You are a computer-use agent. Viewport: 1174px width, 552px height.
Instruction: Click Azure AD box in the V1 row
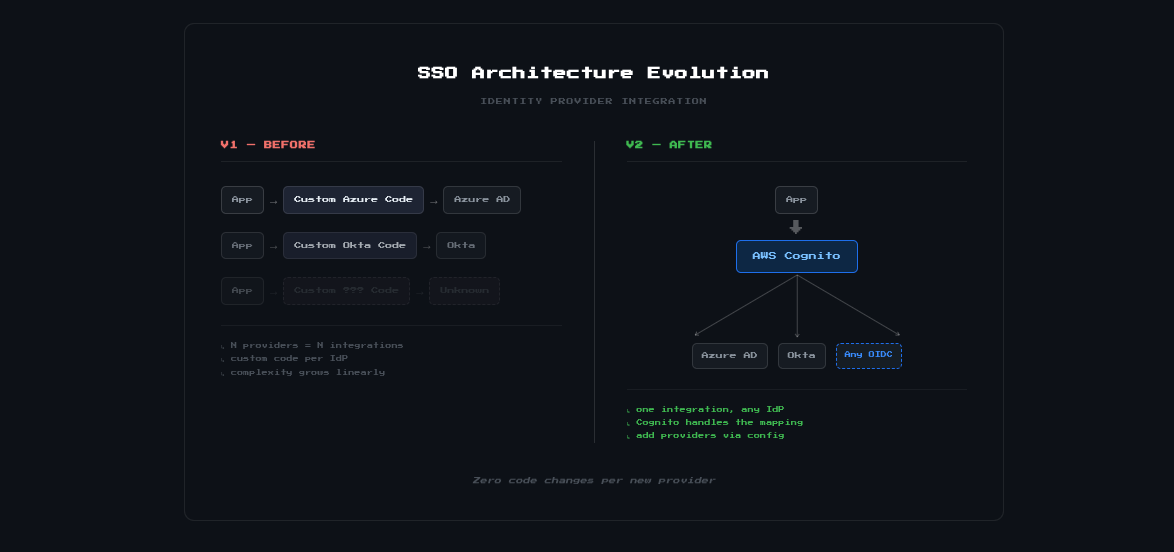point(482,200)
